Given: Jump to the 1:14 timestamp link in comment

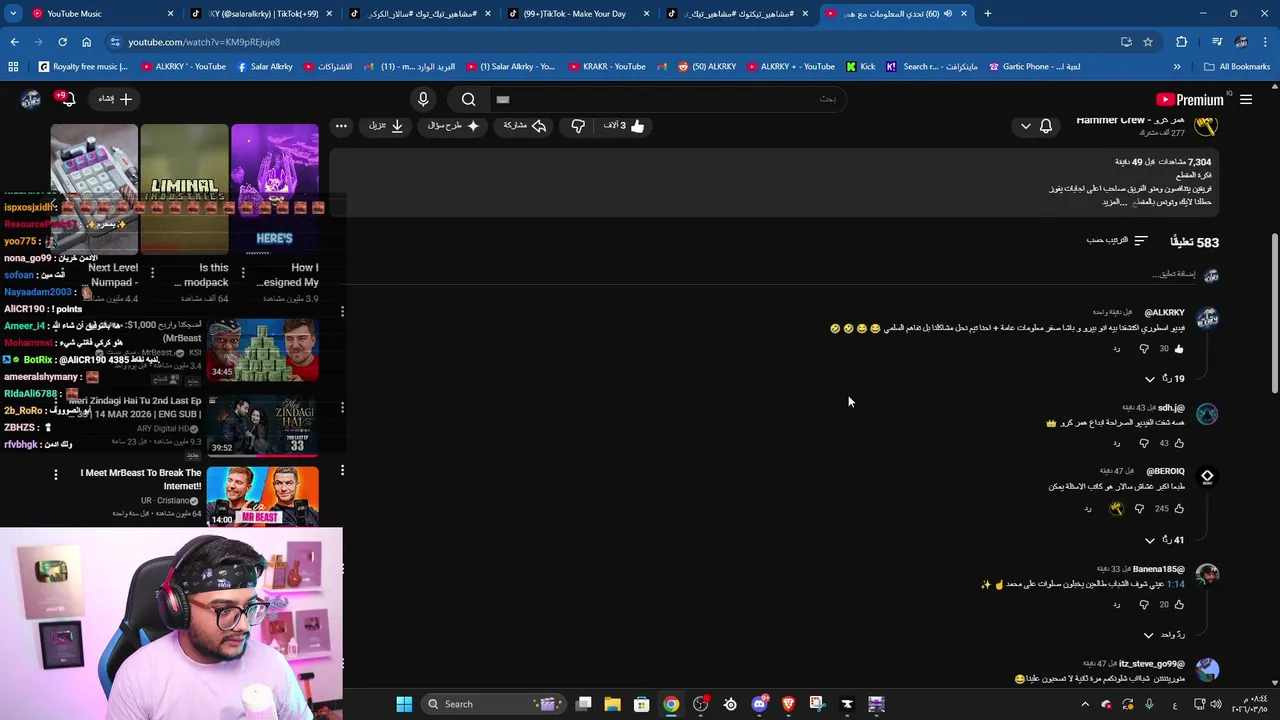Looking at the screenshot, I should tap(1175, 584).
